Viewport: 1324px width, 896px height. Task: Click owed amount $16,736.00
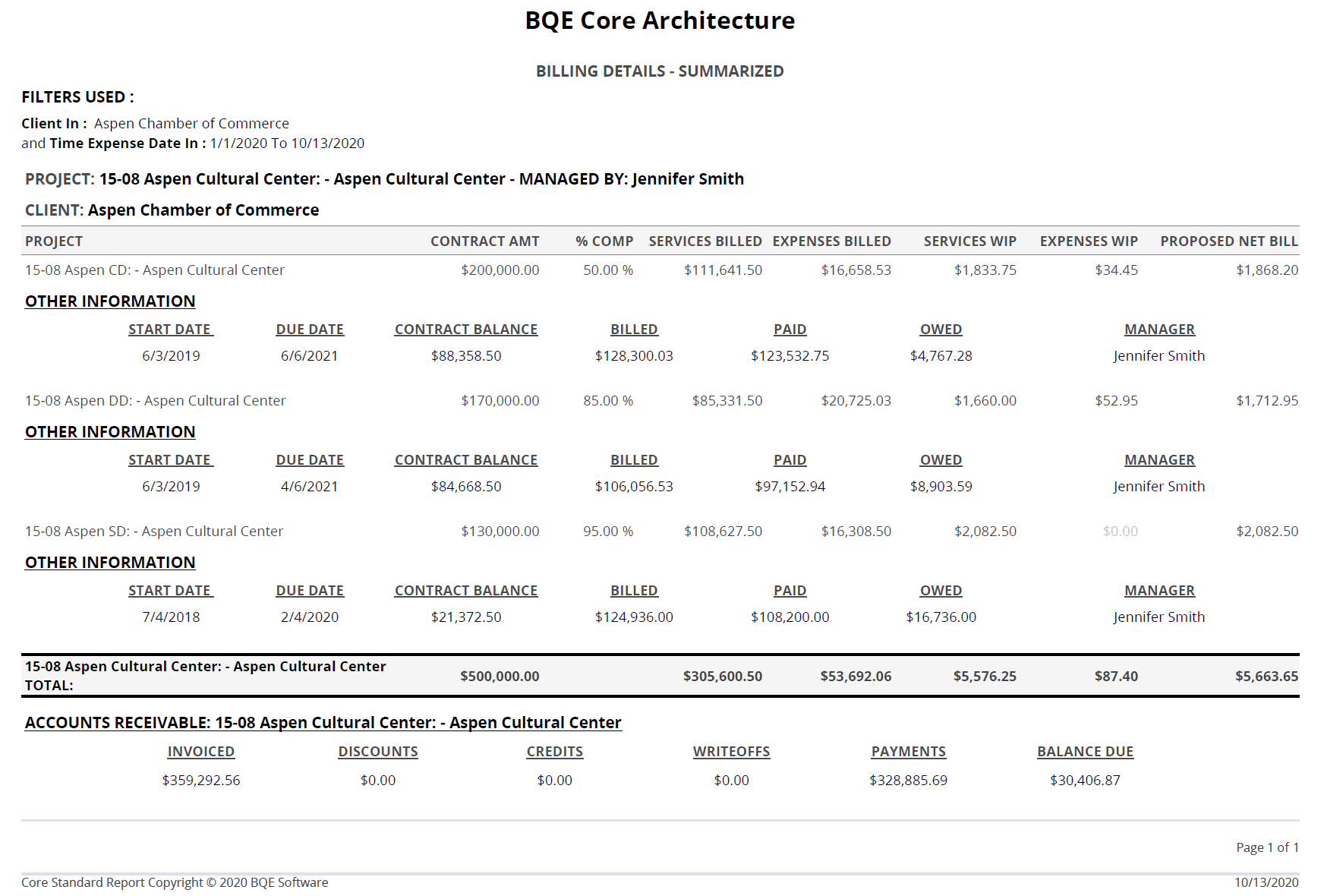(x=941, y=617)
